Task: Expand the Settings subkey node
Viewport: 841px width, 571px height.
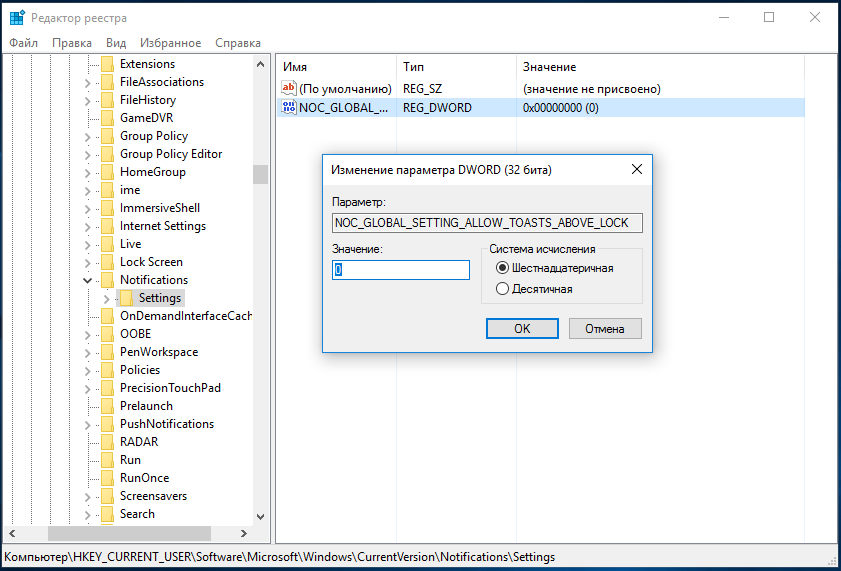Action: click(x=106, y=299)
